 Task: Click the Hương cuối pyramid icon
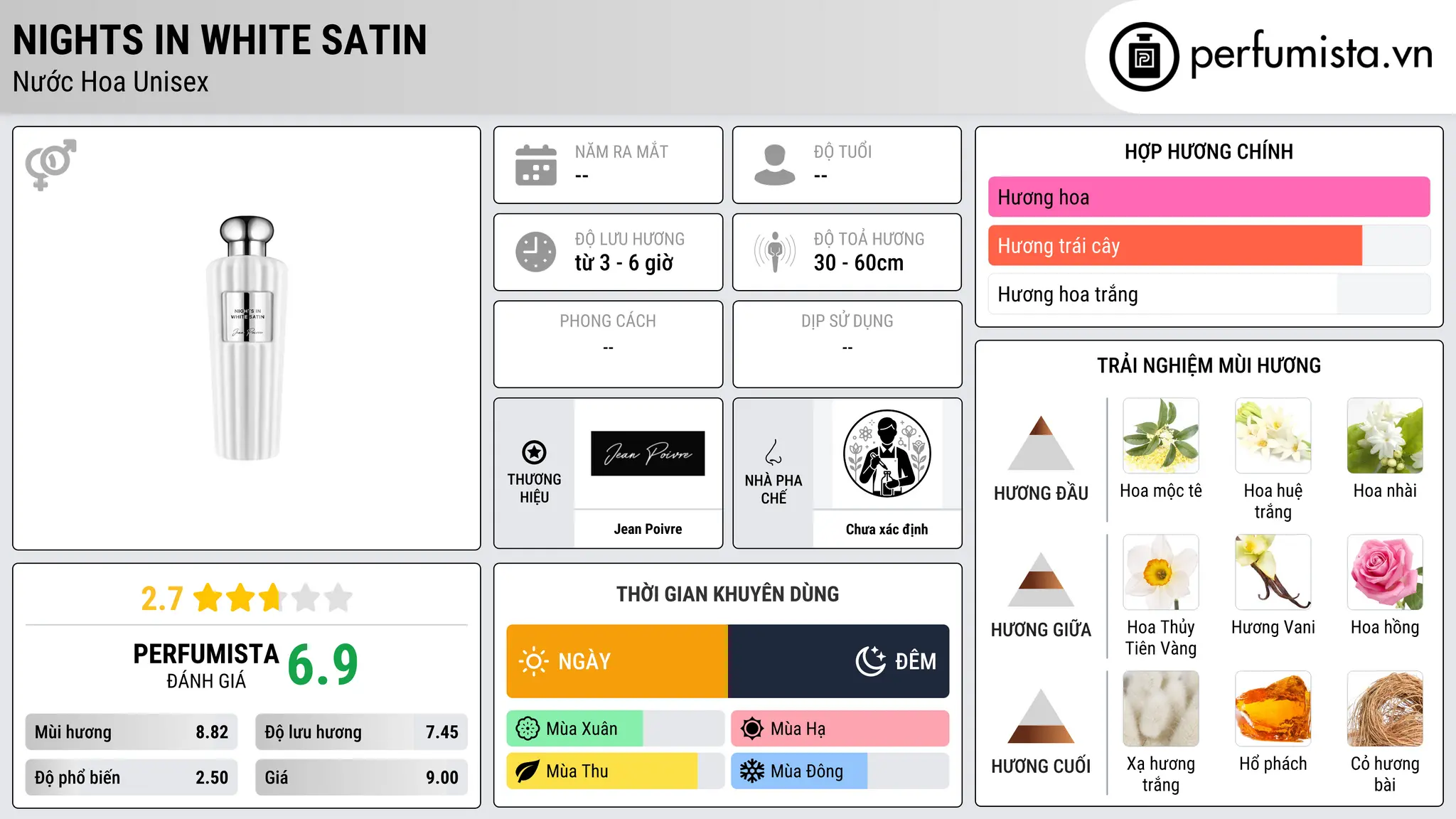1041,716
